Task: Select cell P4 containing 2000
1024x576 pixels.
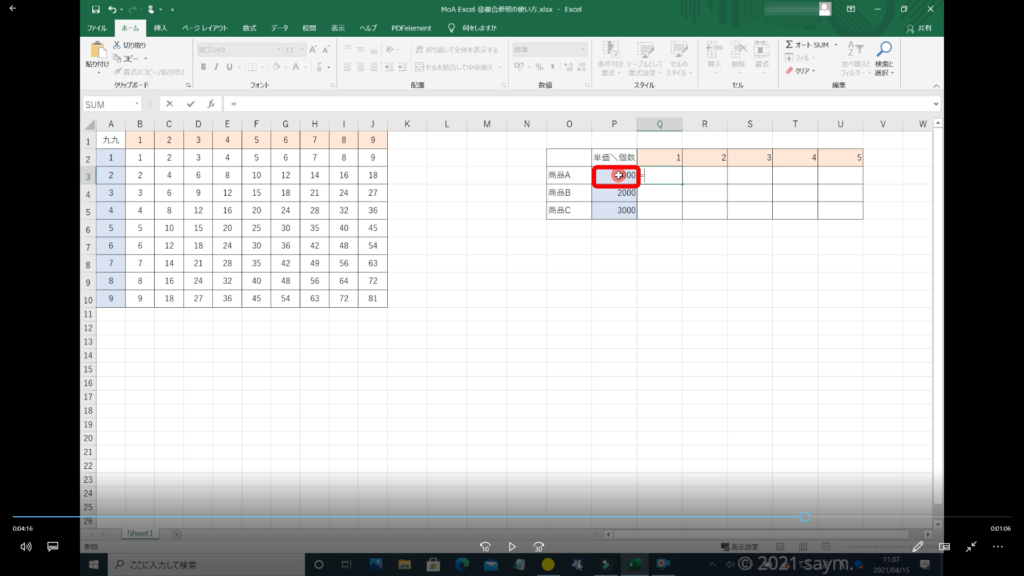Action: click(x=614, y=193)
